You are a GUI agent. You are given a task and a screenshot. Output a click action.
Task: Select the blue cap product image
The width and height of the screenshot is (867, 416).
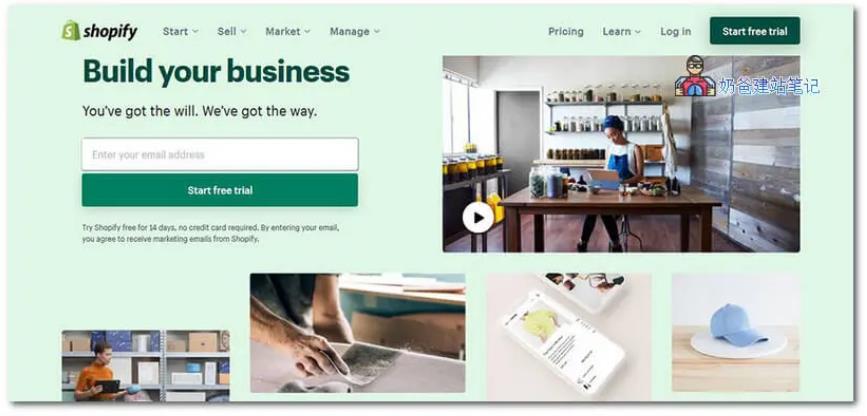click(x=735, y=333)
